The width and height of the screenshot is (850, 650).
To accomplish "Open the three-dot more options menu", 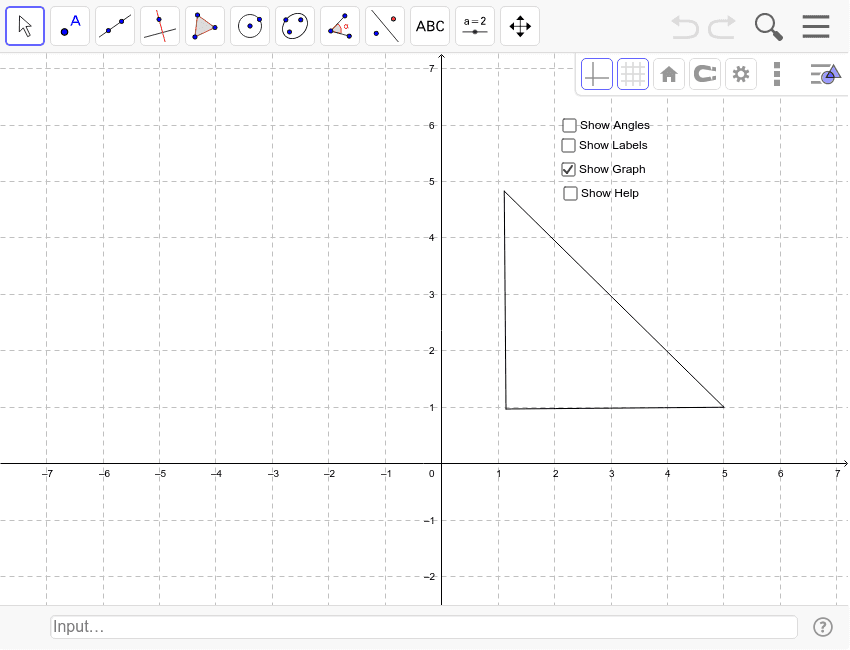I will (x=777, y=74).
